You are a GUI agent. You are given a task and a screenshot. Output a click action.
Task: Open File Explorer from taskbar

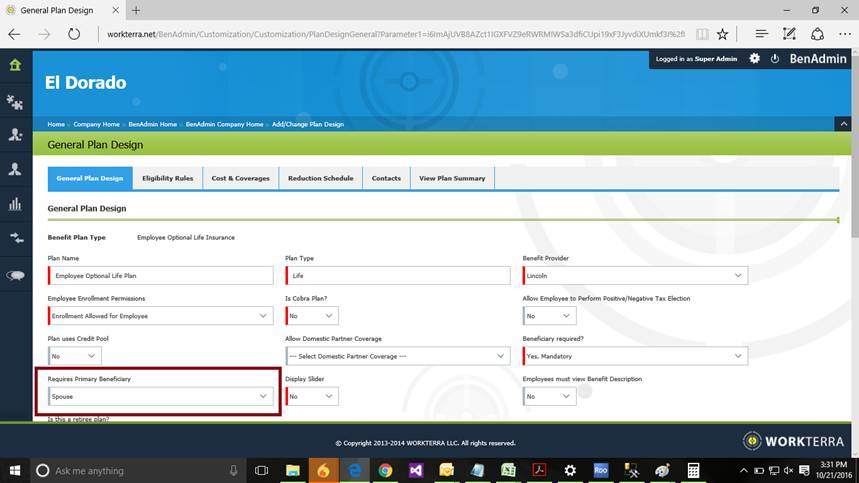pyautogui.click(x=293, y=470)
